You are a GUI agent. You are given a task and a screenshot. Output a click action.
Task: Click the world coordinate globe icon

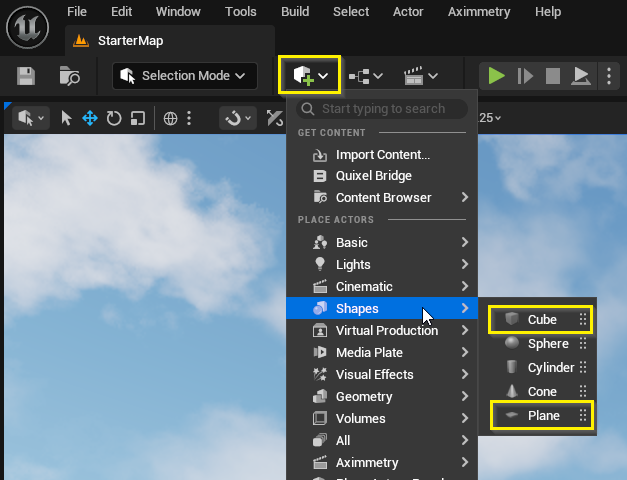pos(171,118)
